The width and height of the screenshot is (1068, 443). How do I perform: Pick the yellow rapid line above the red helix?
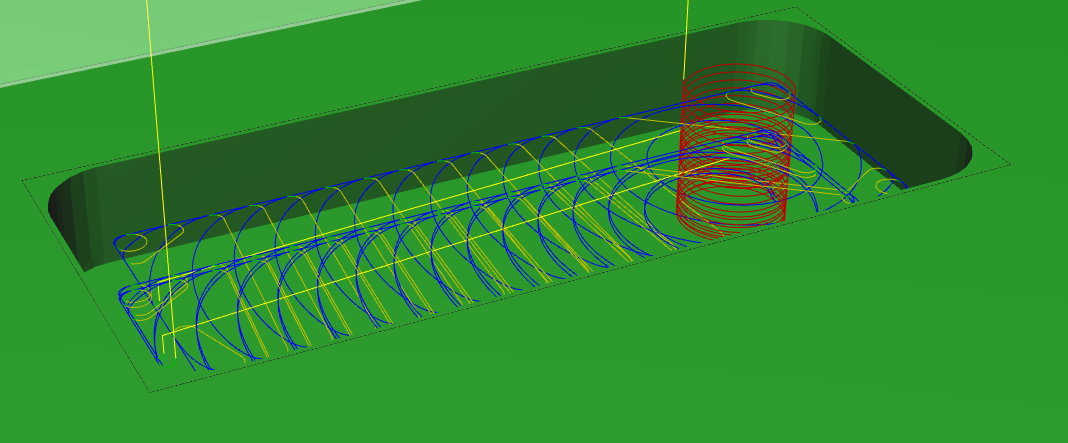point(686,35)
